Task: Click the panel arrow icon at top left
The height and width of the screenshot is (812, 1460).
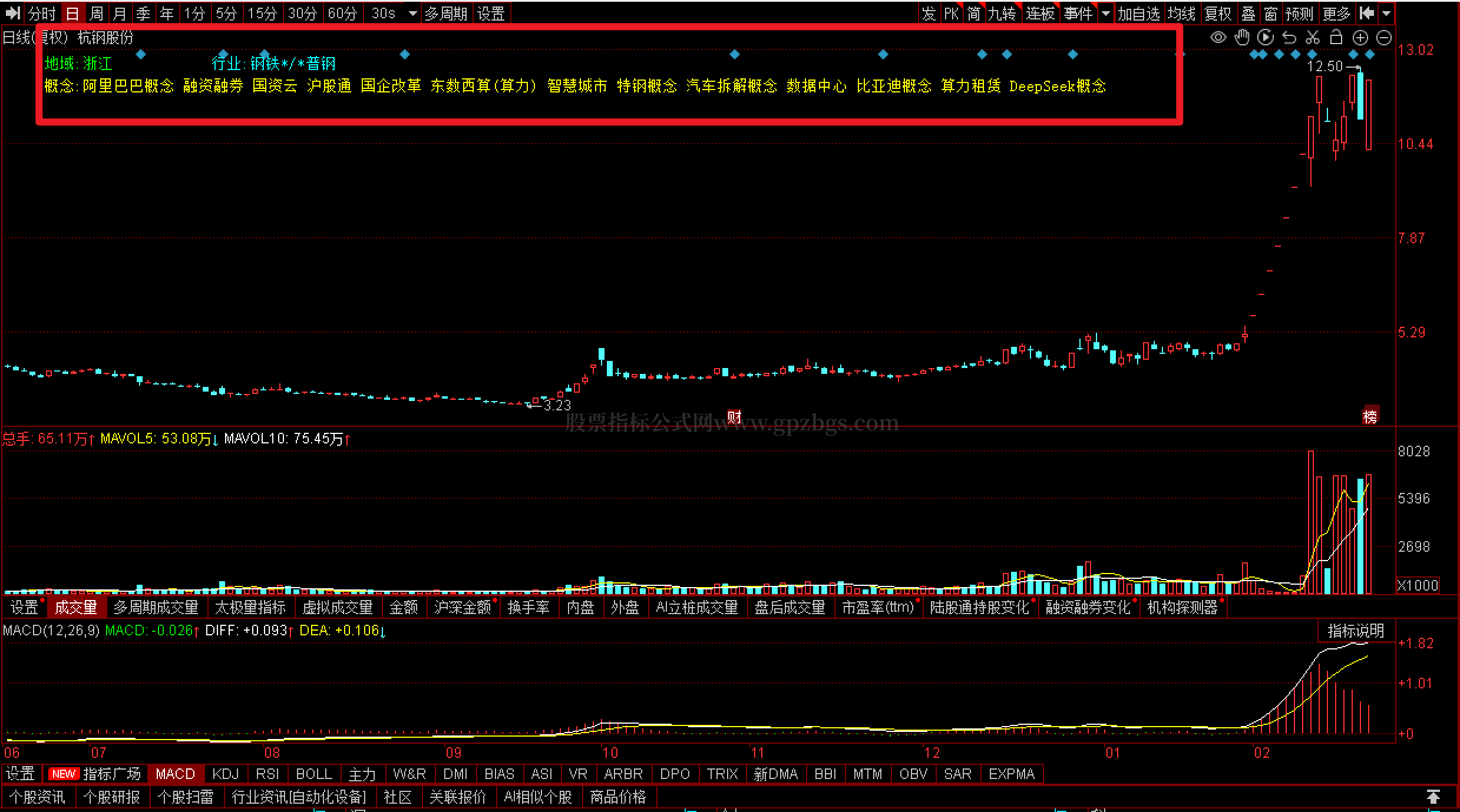Action: pos(13,13)
